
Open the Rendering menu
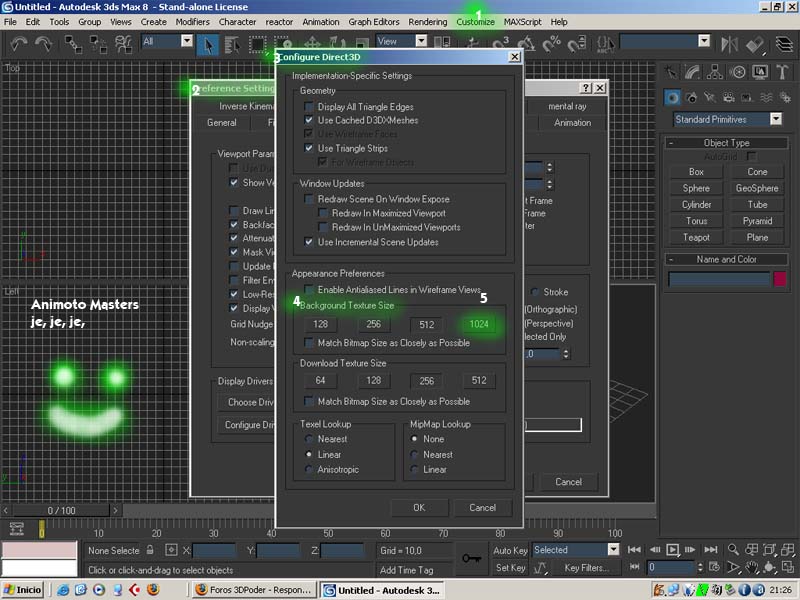tap(428, 22)
